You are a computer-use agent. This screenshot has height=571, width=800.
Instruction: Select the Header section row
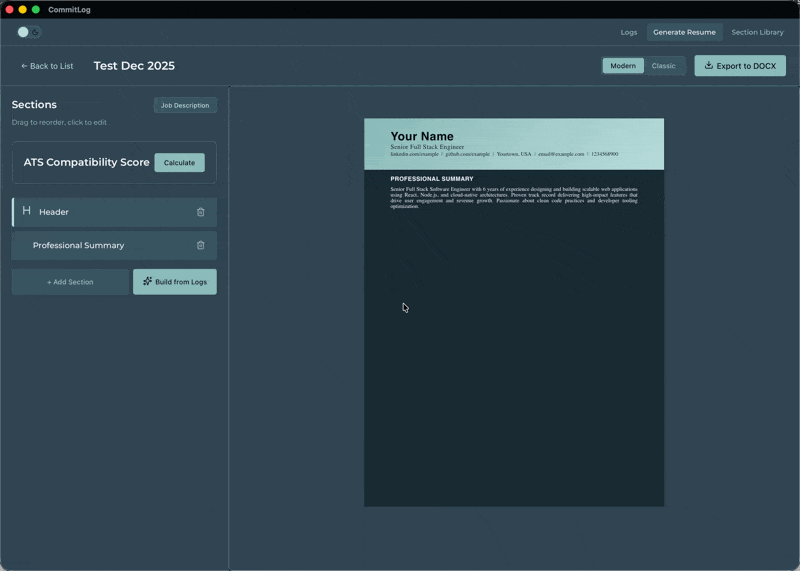coord(100,212)
